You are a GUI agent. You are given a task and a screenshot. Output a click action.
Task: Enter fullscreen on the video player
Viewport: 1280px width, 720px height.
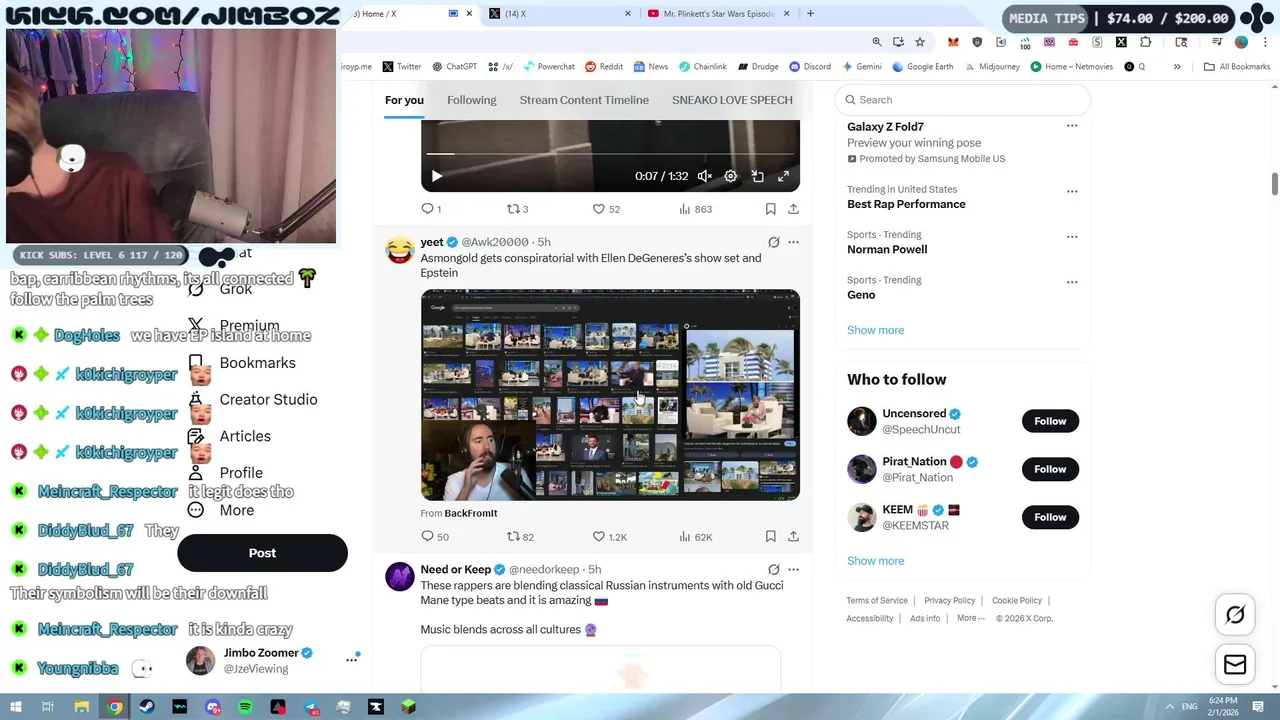click(x=783, y=176)
